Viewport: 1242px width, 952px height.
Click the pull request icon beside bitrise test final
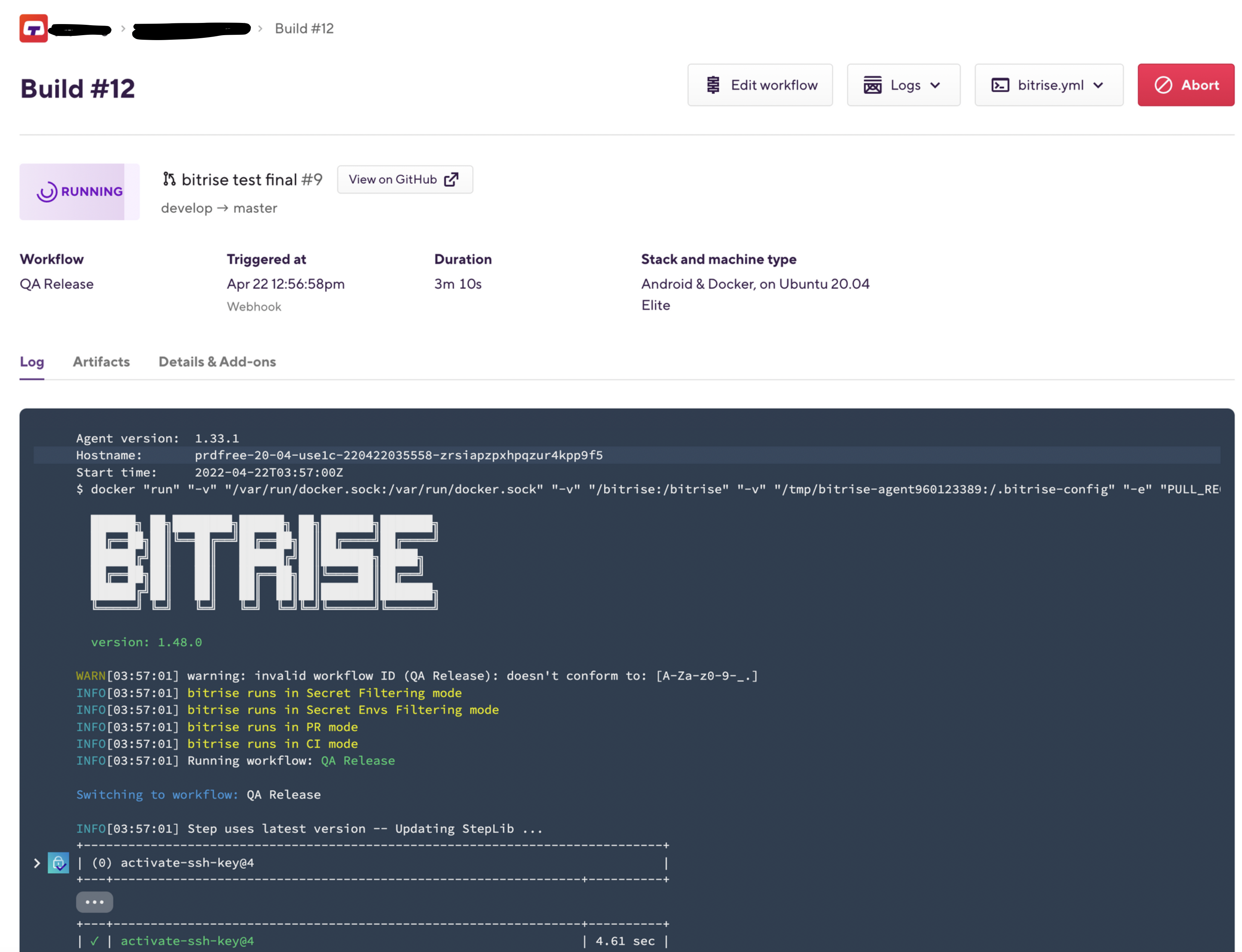point(169,179)
